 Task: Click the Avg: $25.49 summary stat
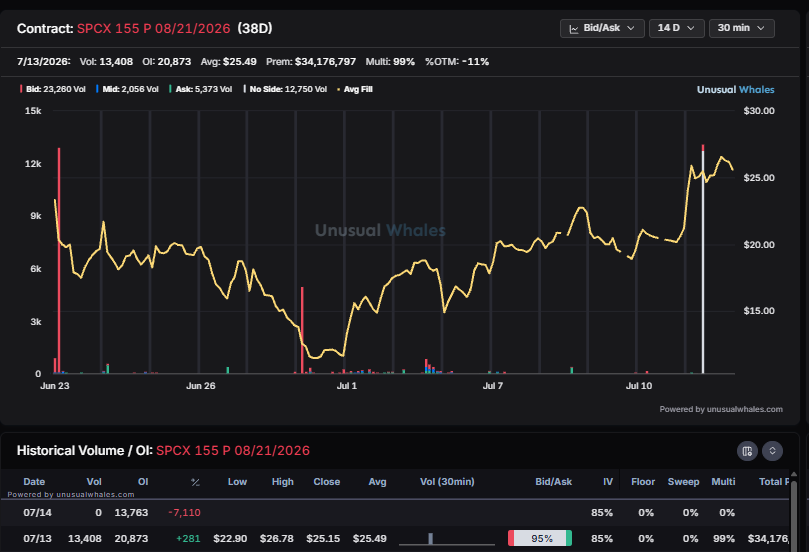click(x=229, y=62)
